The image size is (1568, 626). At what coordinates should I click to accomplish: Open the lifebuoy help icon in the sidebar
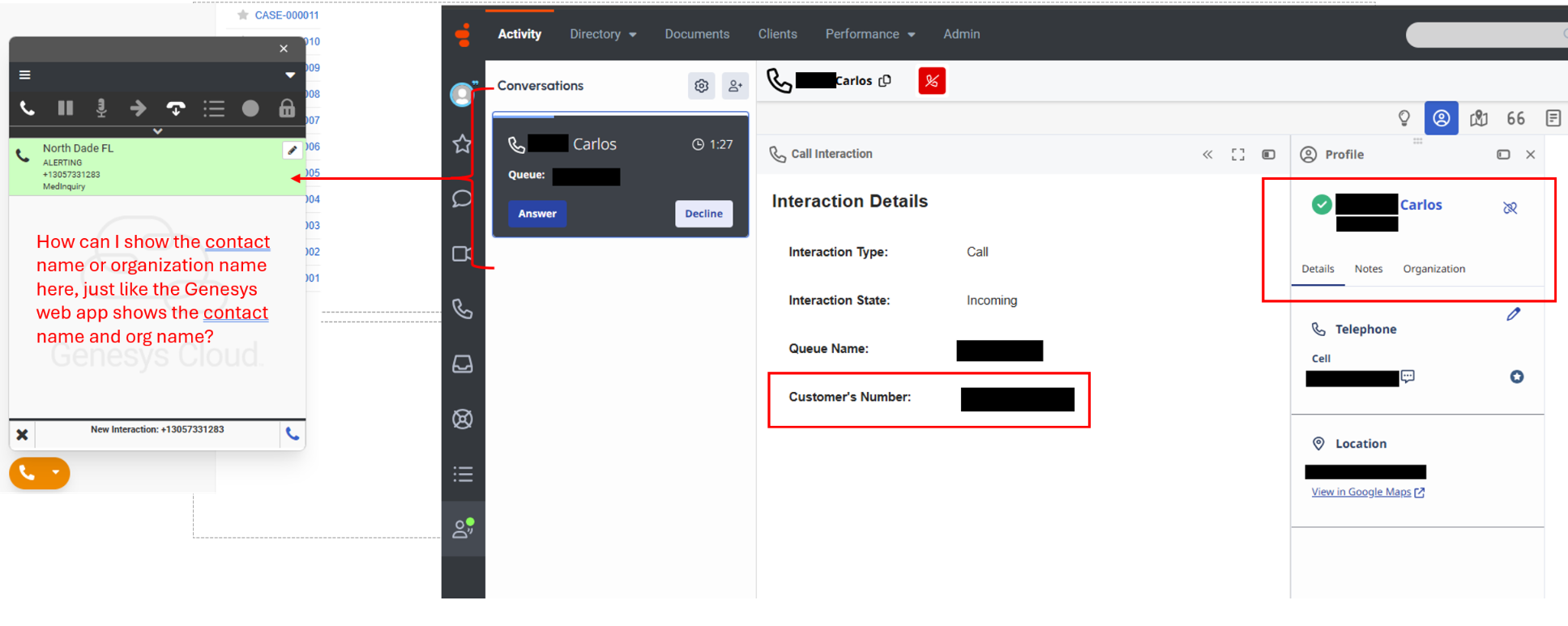tap(462, 419)
